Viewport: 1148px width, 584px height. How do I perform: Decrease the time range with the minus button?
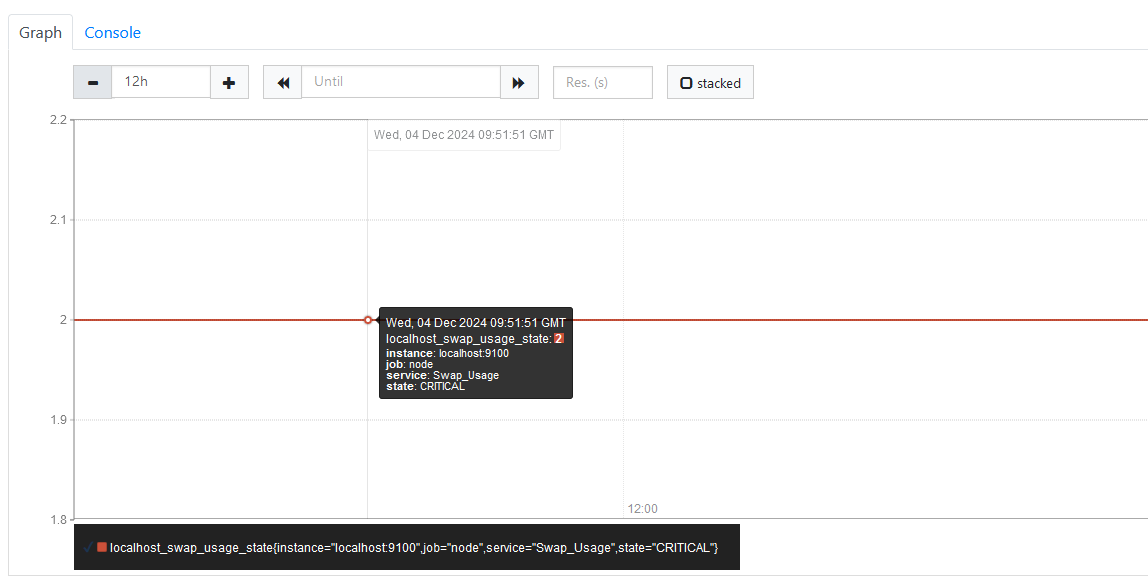(x=93, y=82)
